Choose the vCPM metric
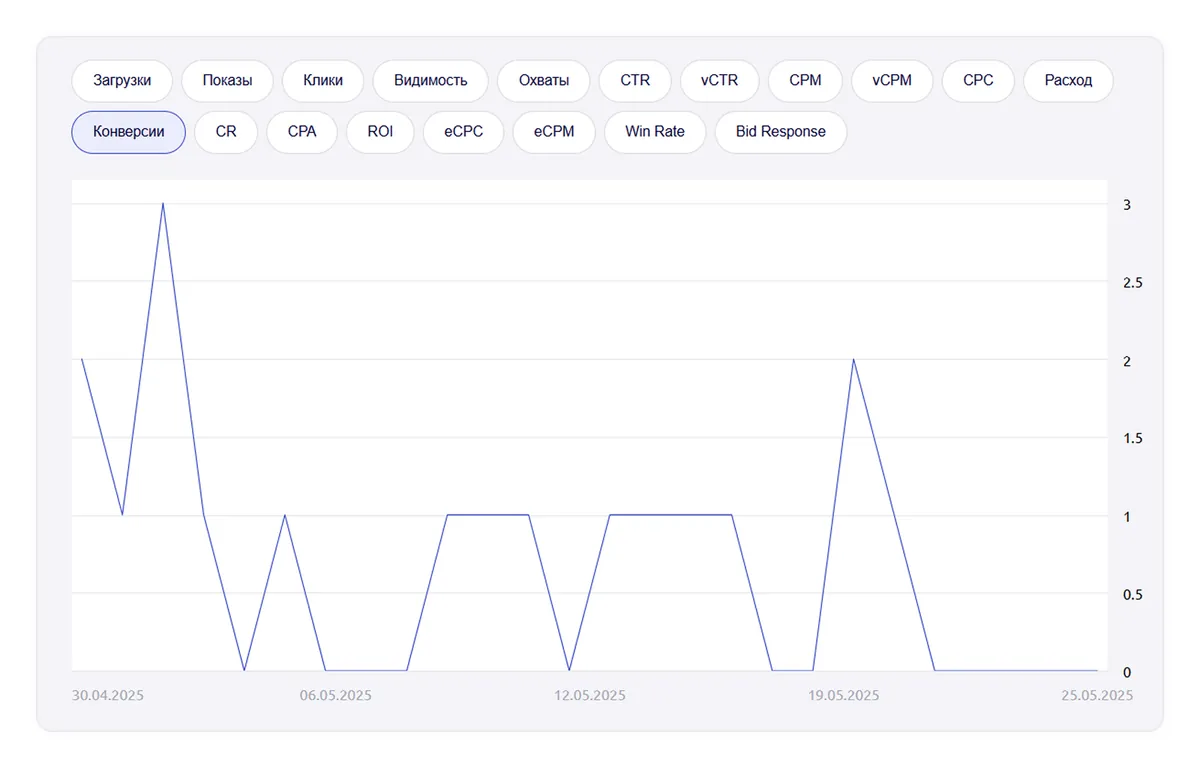1200x768 pixels. pos(892,81)
